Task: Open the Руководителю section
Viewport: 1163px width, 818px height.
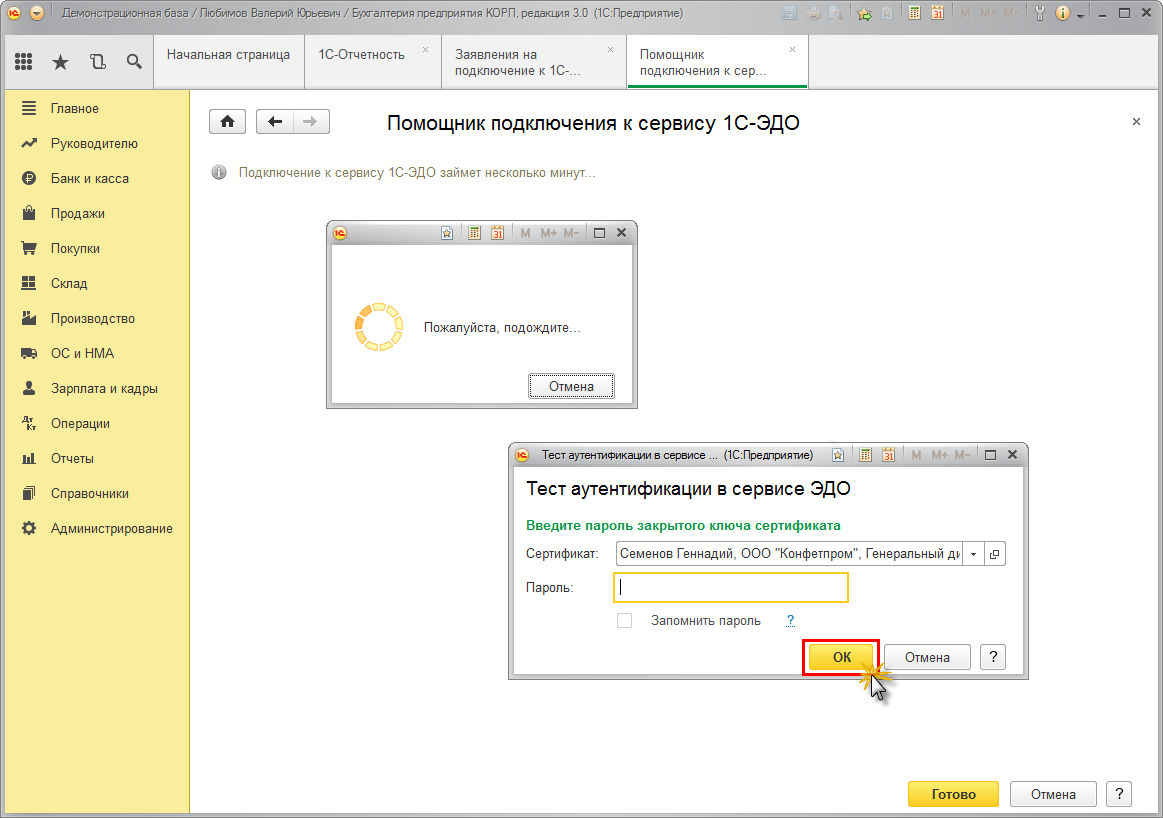Action: 96,143
